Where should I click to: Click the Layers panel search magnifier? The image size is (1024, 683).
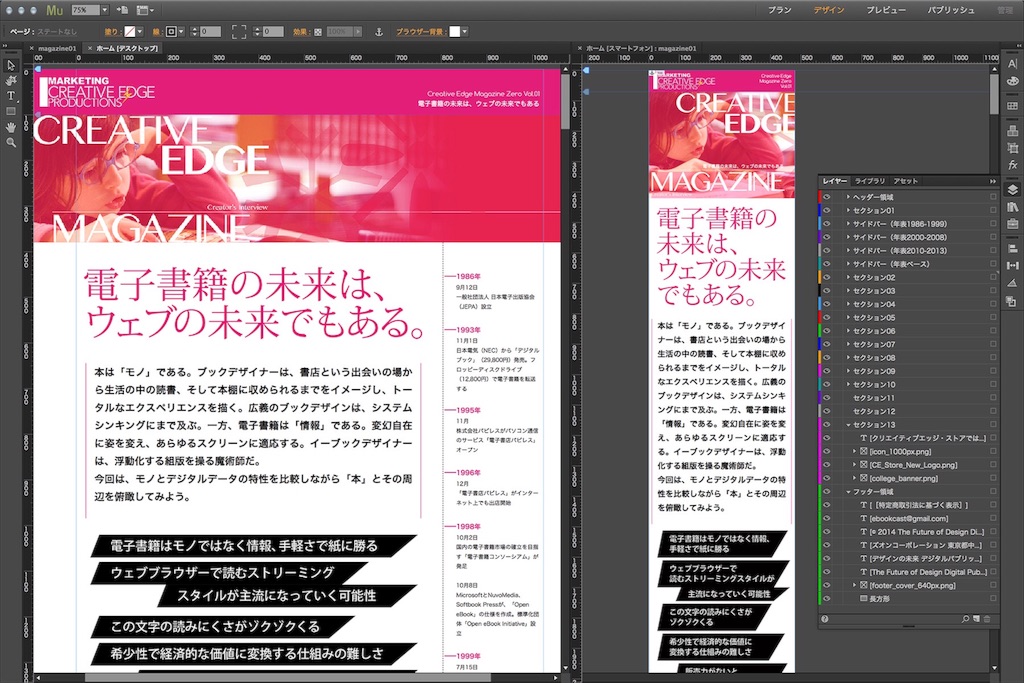click(x=965, y=618)
